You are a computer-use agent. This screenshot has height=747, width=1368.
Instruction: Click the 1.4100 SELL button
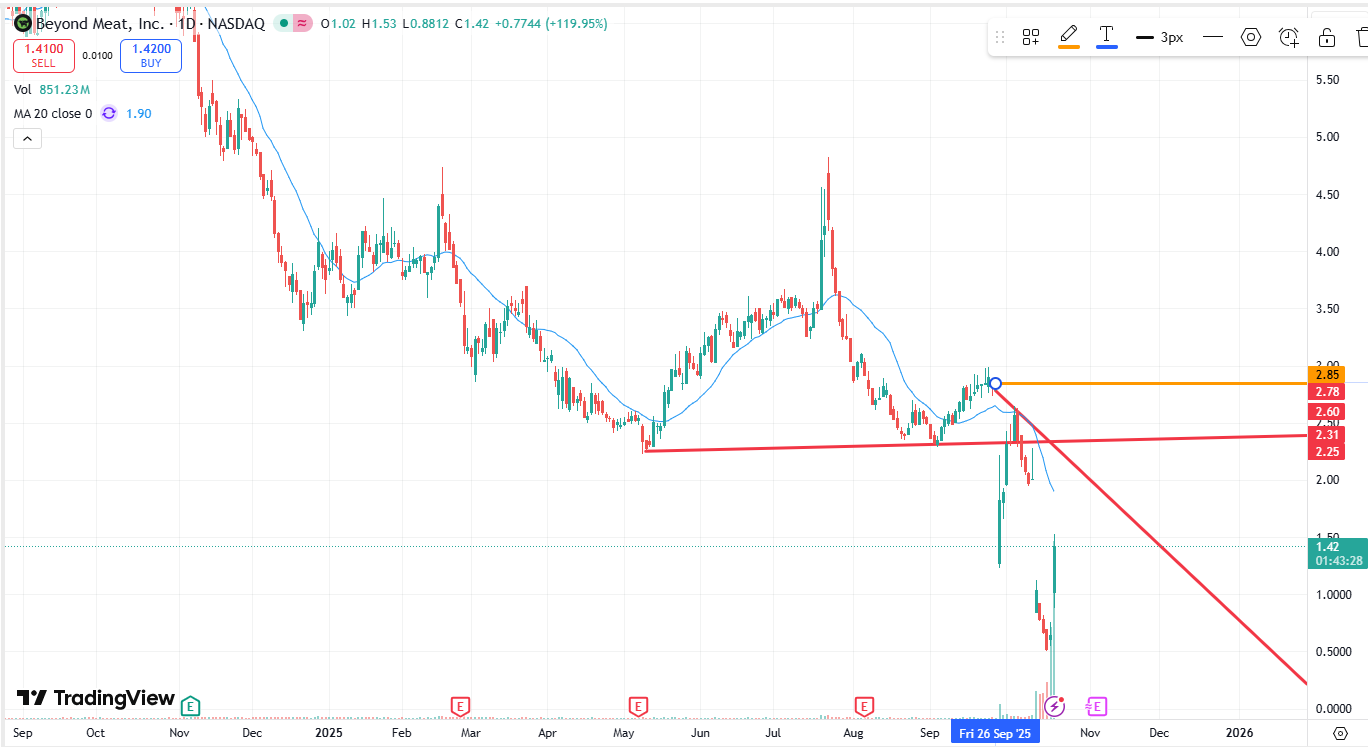(43, 55)
